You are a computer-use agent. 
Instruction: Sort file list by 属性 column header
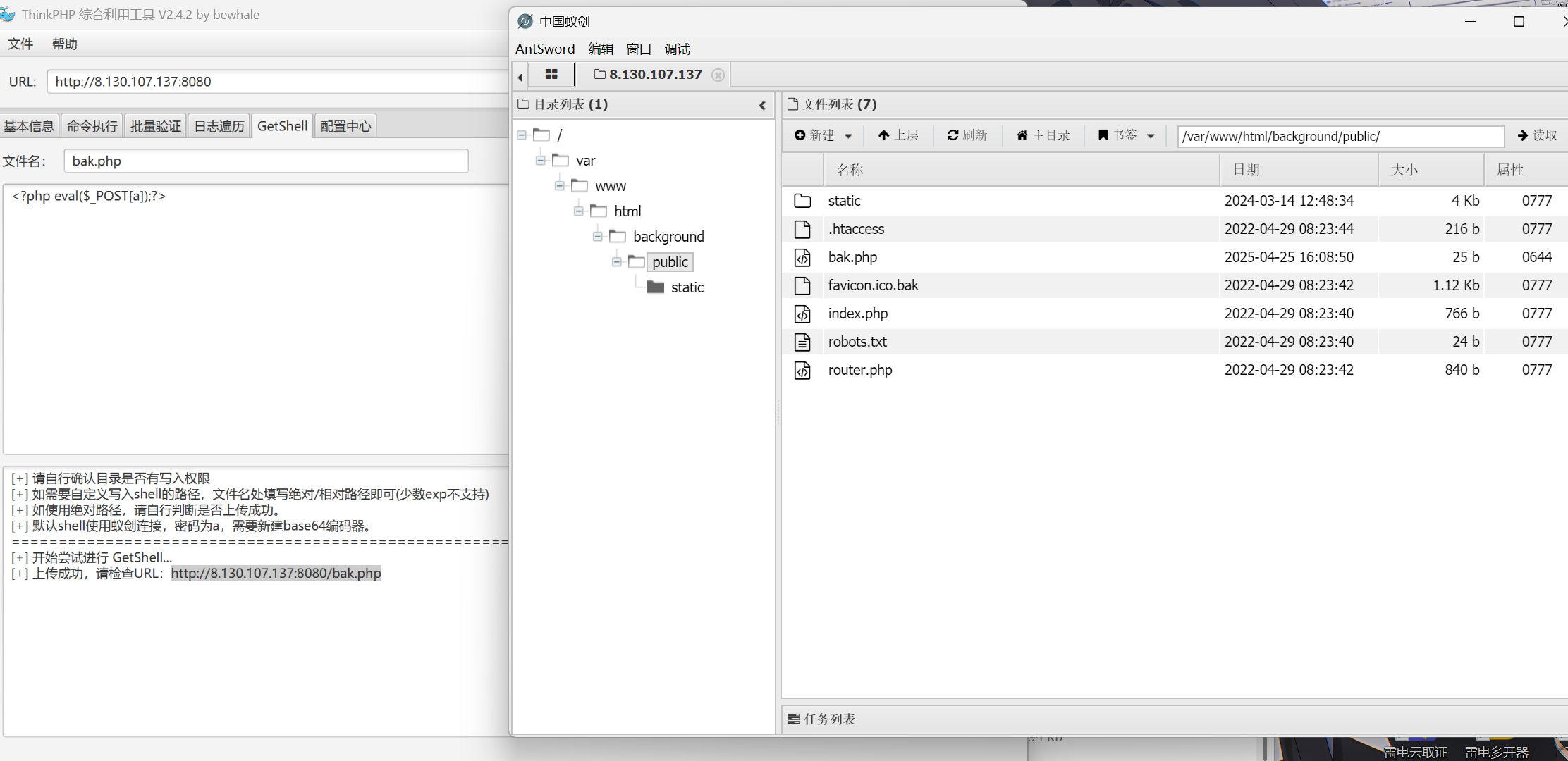(1526, 170)
